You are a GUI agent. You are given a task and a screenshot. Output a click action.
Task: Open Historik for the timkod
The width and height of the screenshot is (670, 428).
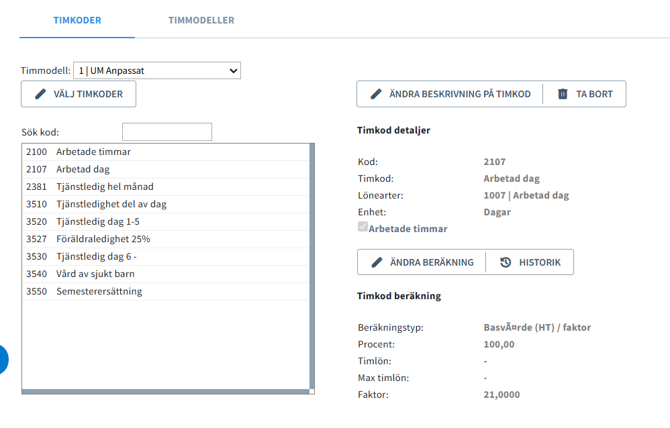click(530, 262)
